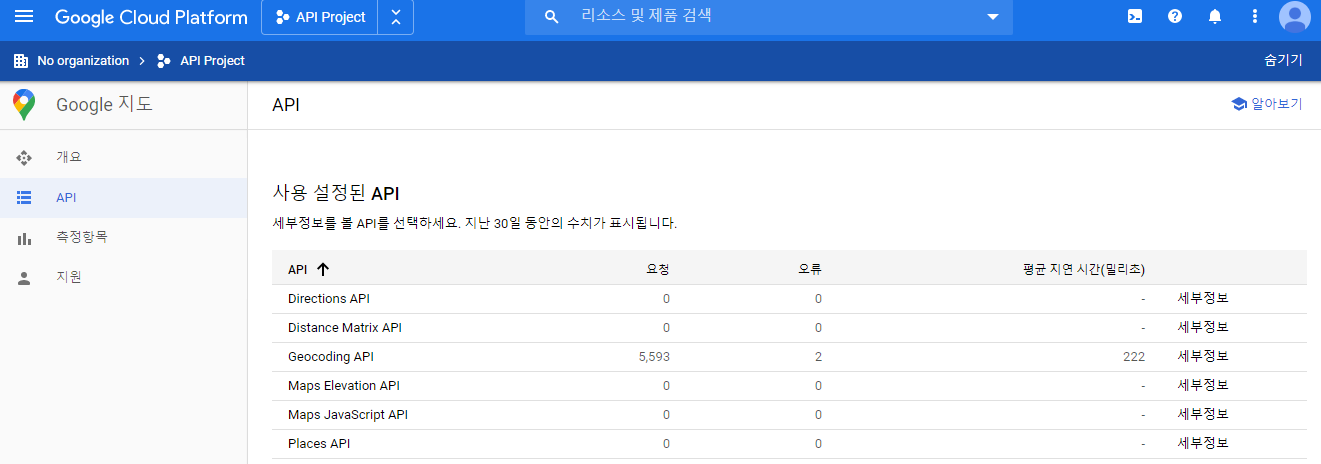Click the 5,593 requests value
1321x464 pixels.
(654, 357)
